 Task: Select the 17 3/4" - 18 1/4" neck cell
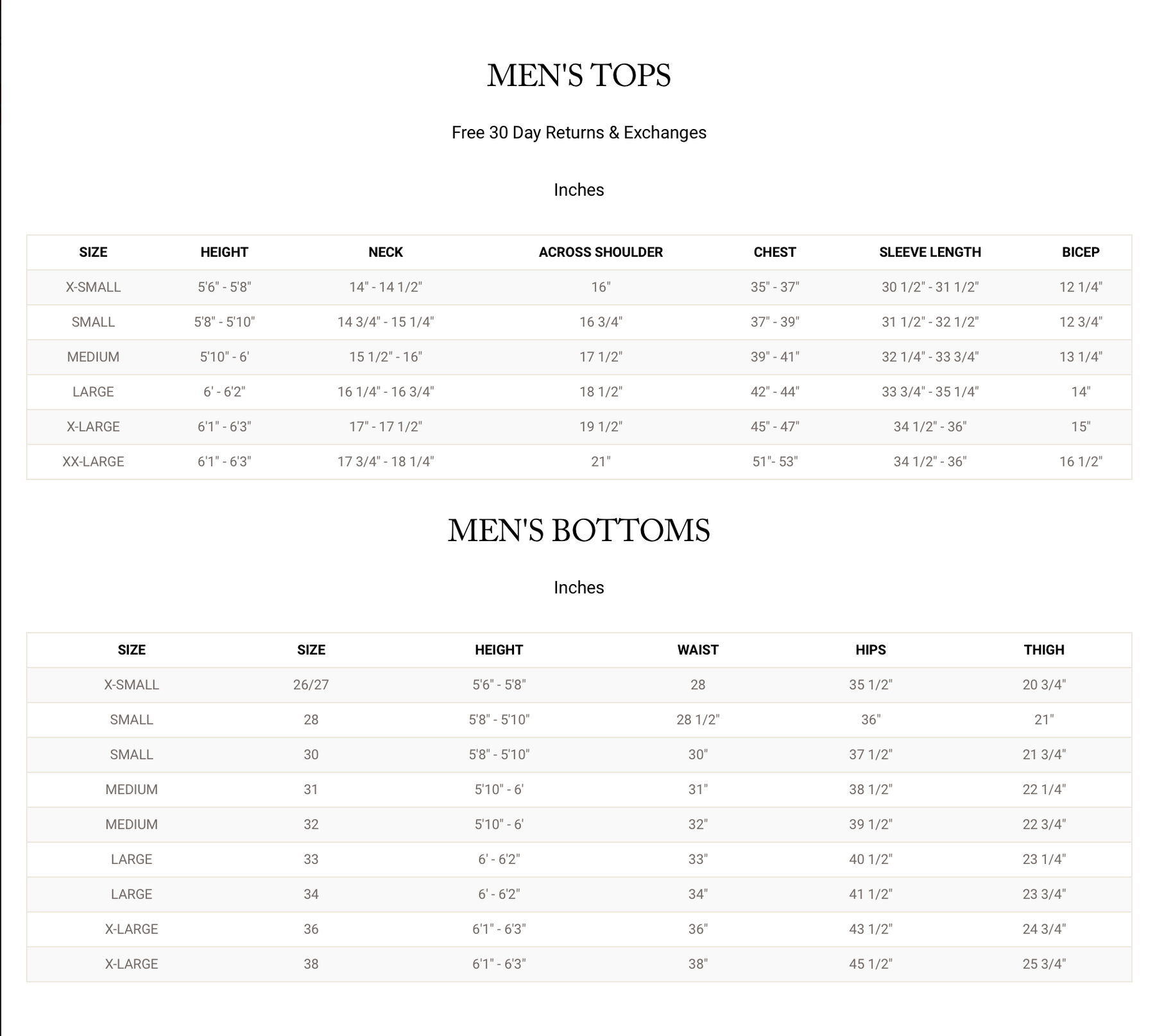point(386,462)
